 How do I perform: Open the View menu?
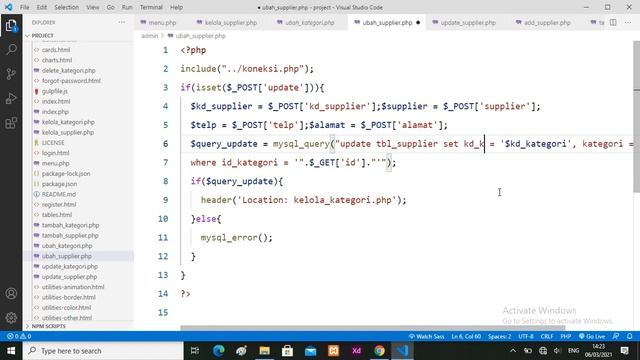pos(93,7)
